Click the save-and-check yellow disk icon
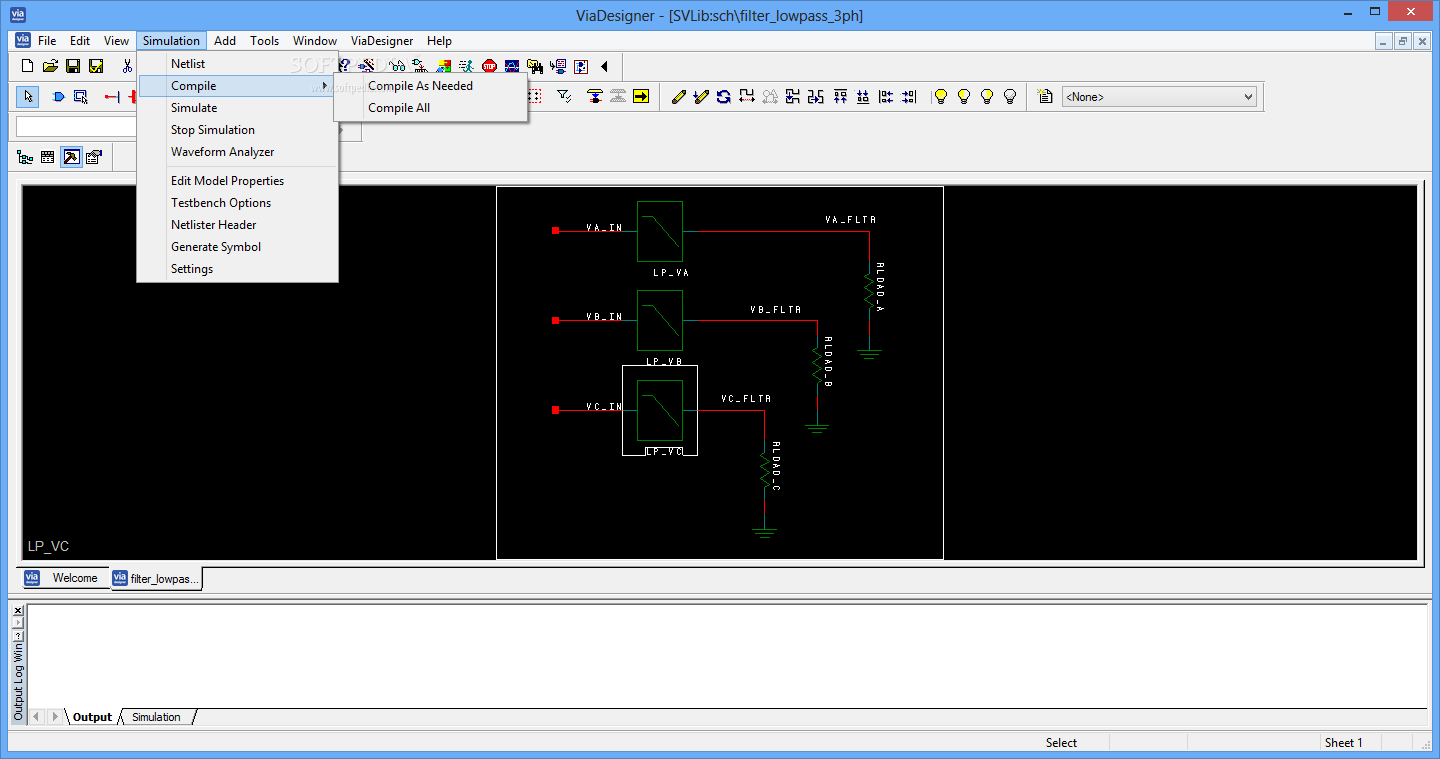Screen dimensions: 1440x759 [96, 66]
